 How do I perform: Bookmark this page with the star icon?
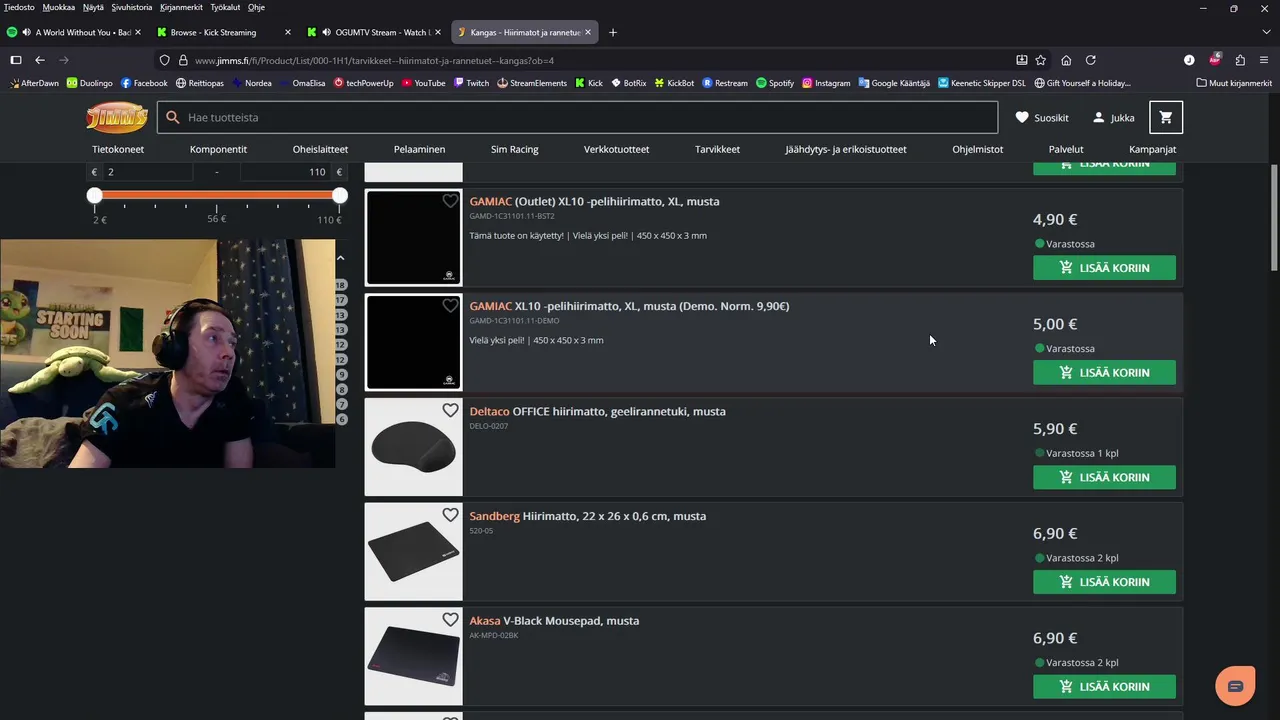point(1041,60)
